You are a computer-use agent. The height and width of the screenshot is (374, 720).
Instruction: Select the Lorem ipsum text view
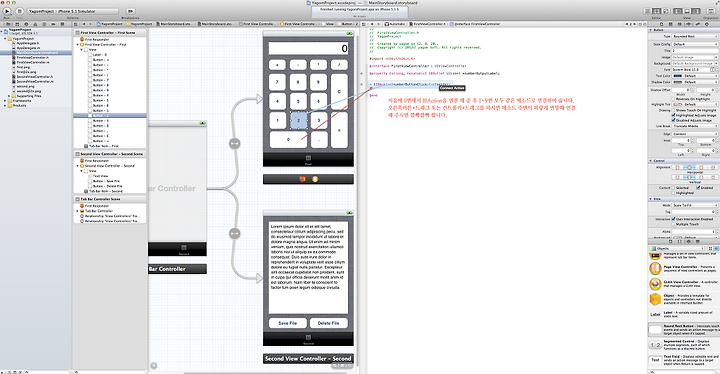click(308, 268)
